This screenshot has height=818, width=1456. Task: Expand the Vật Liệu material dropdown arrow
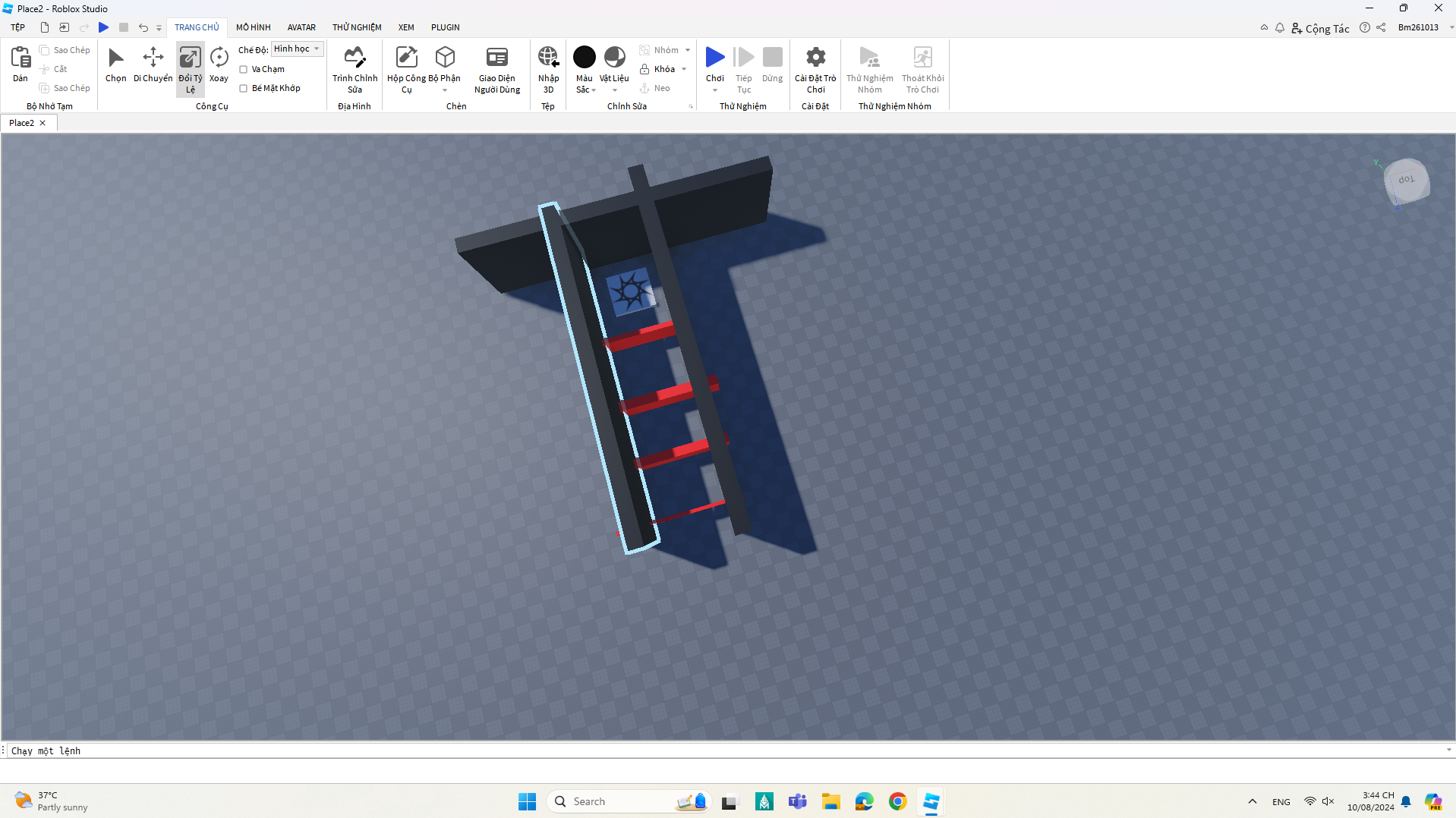pos(614,90)
